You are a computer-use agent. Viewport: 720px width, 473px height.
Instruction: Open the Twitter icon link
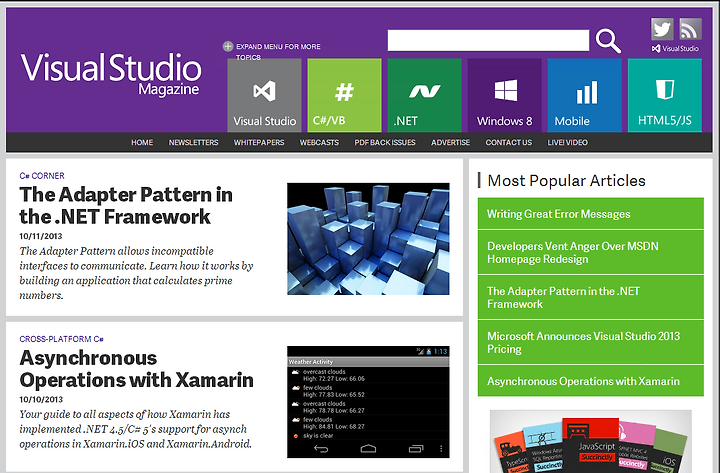point(662,29)
